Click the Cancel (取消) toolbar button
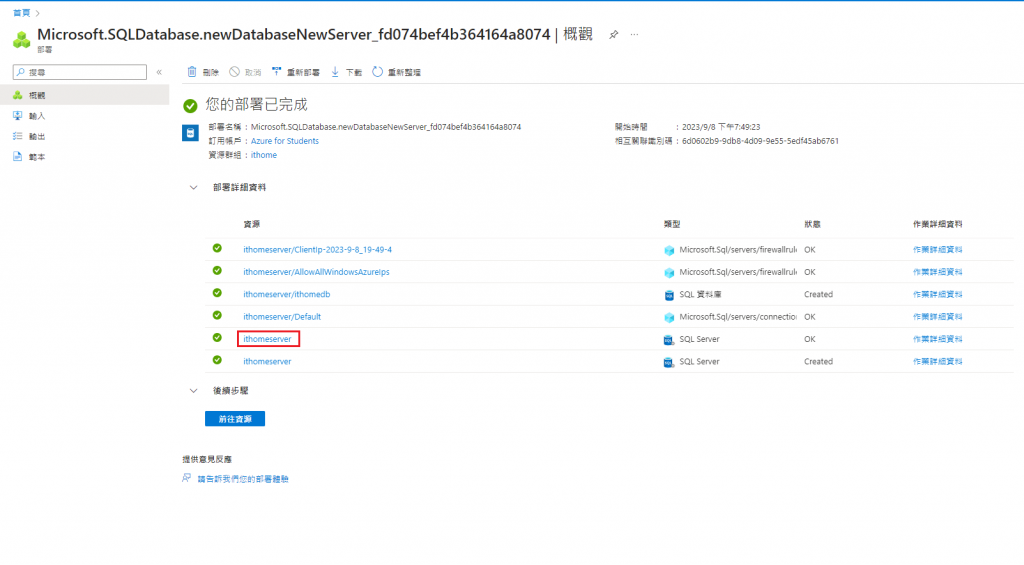Viewport: 1024px width, 565px height. [x=245, y=72]
